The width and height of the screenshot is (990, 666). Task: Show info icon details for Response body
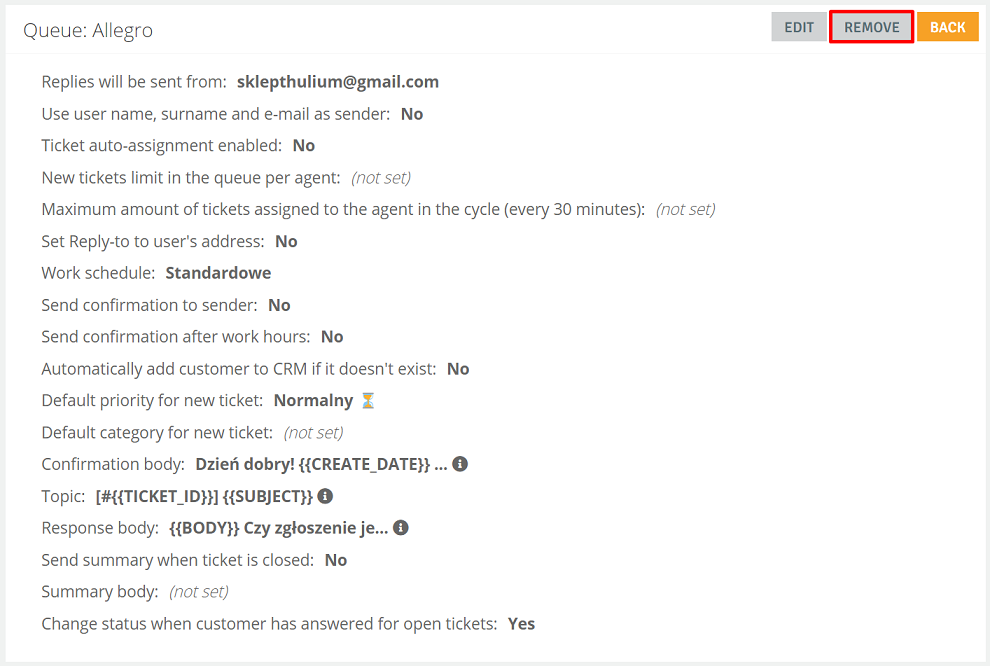pos(401,528)
